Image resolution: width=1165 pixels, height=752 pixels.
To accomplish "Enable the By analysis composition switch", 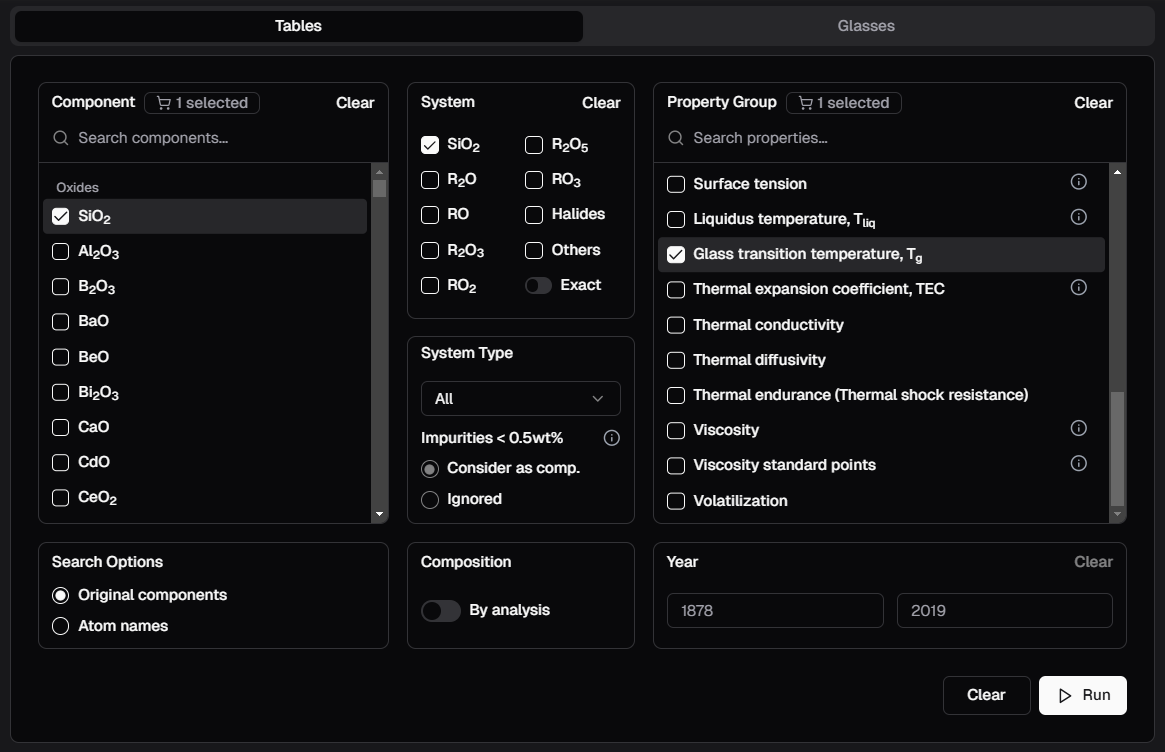I will 441,611.
